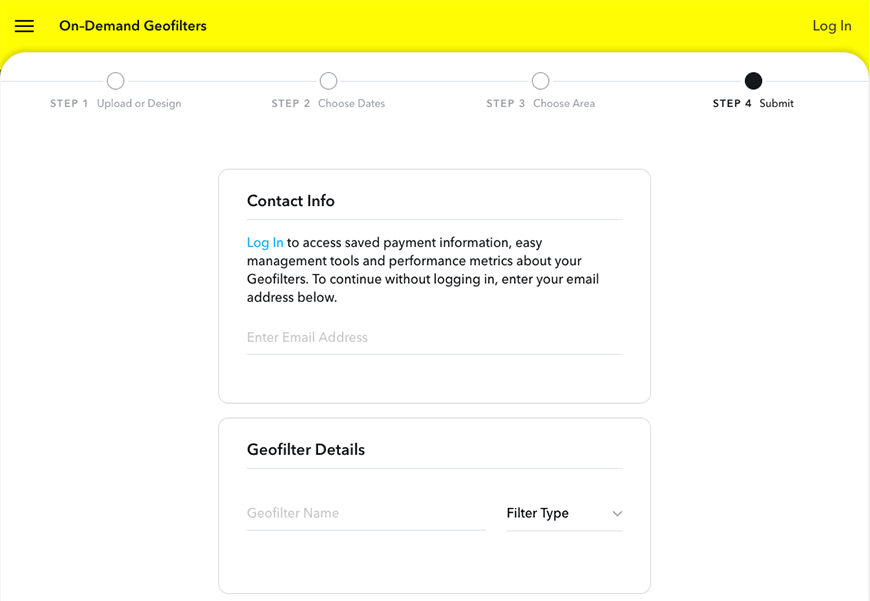Click the Step 1 progress circle
The image size is (870, 601).
tap(115, 81)
